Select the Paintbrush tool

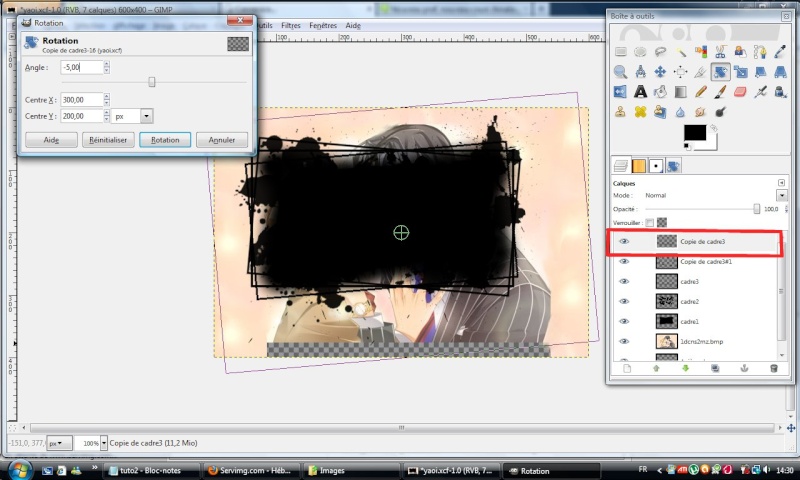[720, 92]
